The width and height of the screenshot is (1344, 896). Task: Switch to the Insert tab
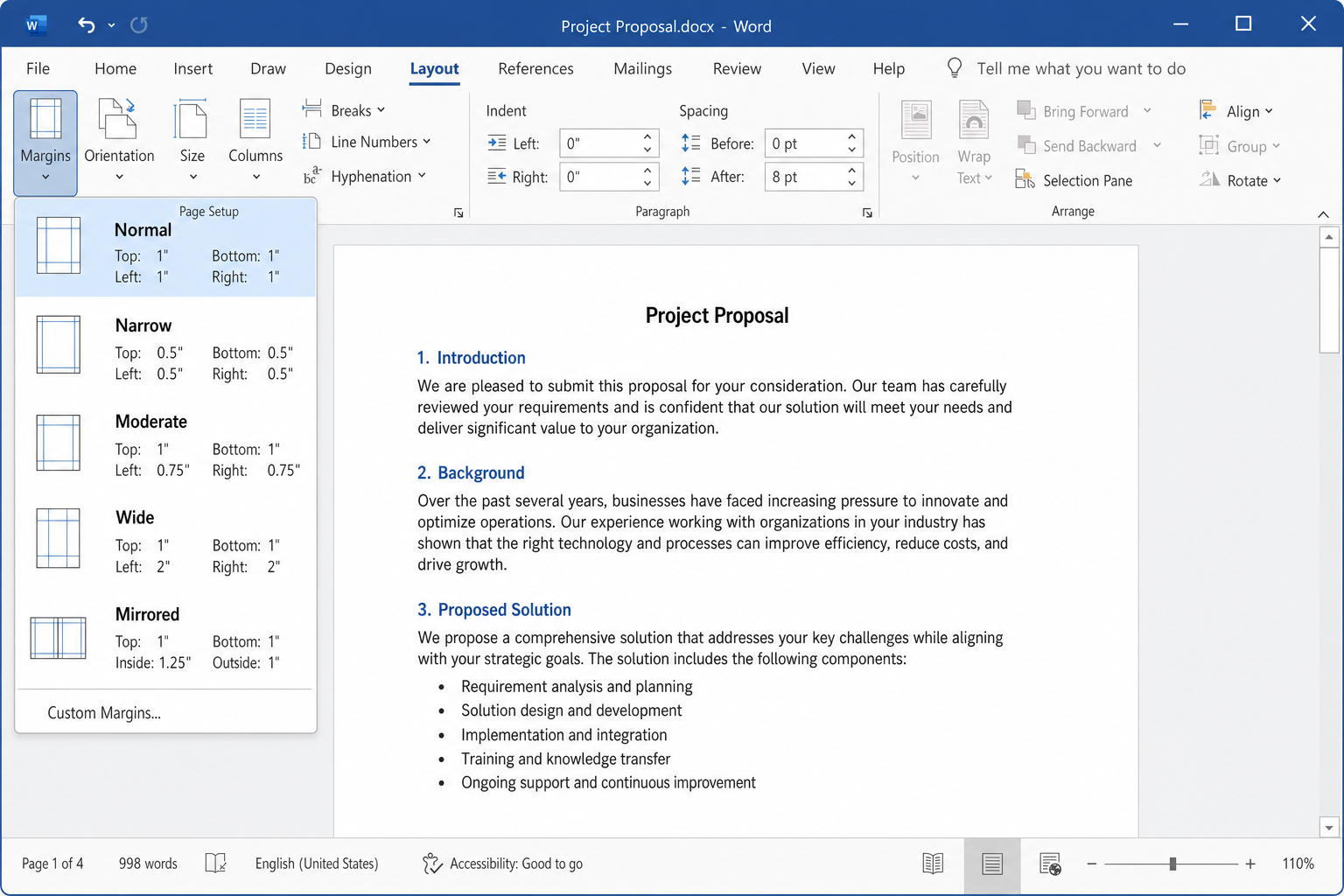coord(192,68)
